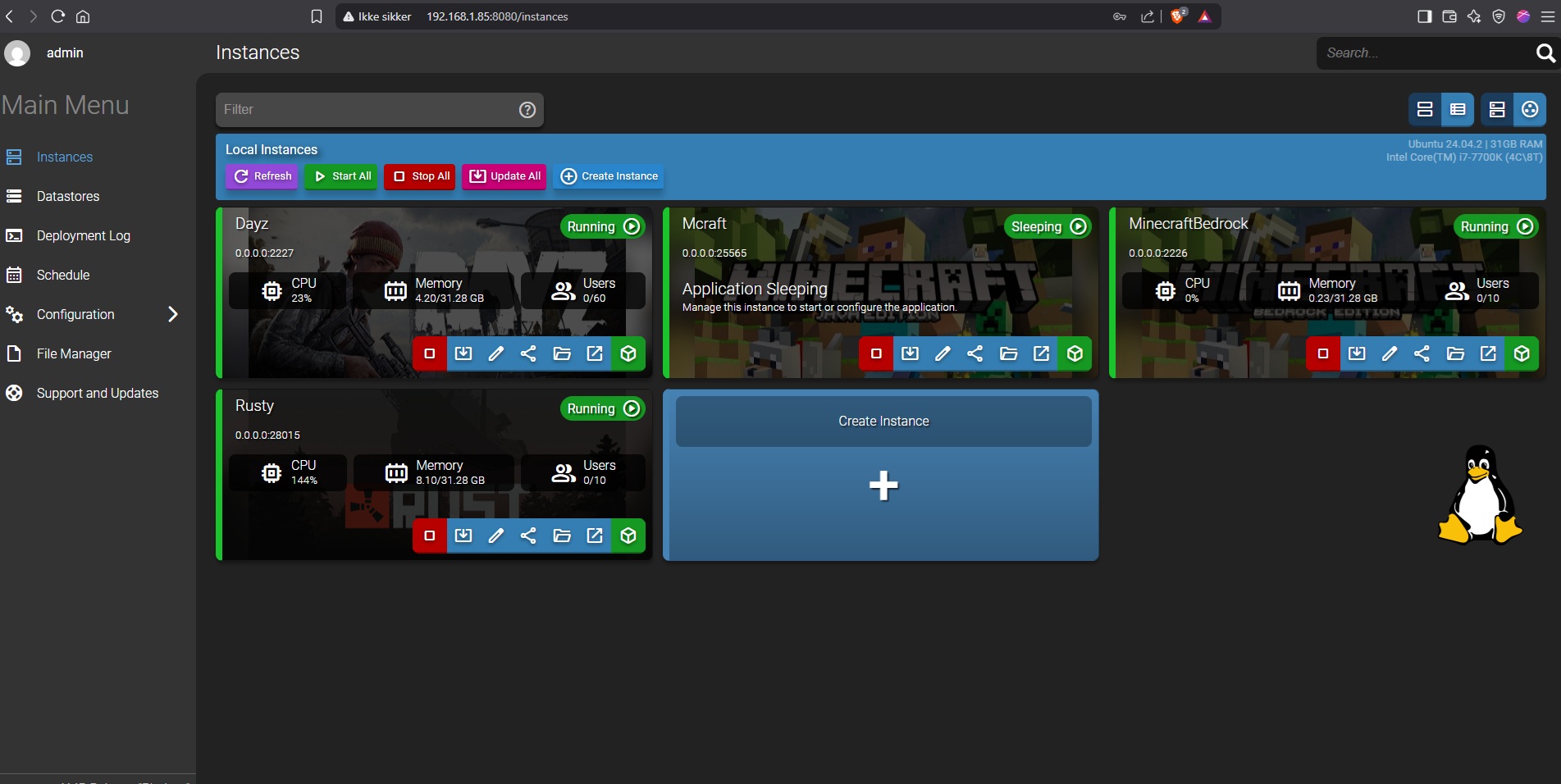Image resolution: width=1561 pixels, height=784 pixels.
Task: Stop the MinecraftBedrock instance with red stop icon
Action: (1323, 353)
